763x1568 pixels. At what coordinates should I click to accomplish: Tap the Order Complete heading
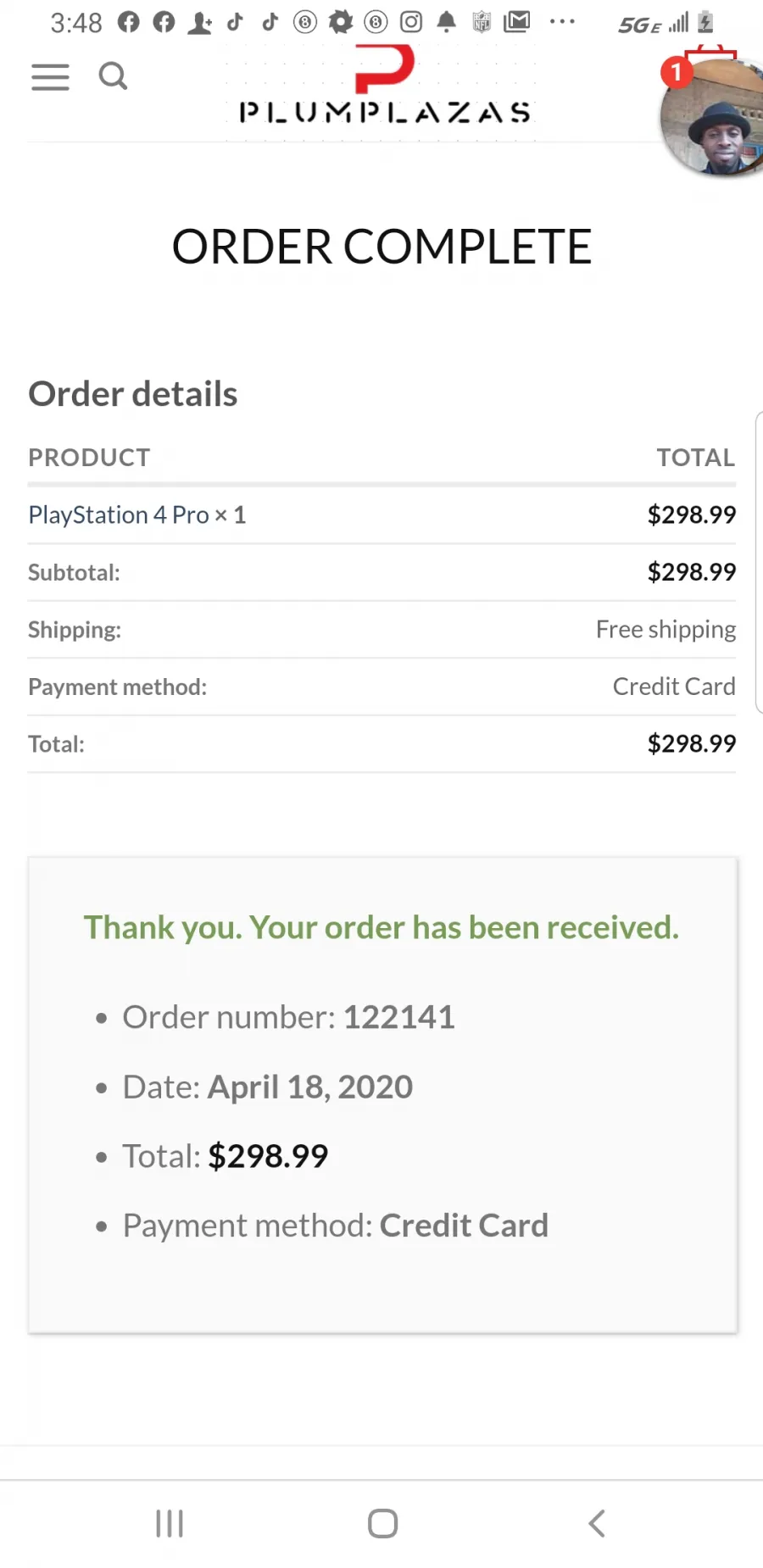coord(381,247)
